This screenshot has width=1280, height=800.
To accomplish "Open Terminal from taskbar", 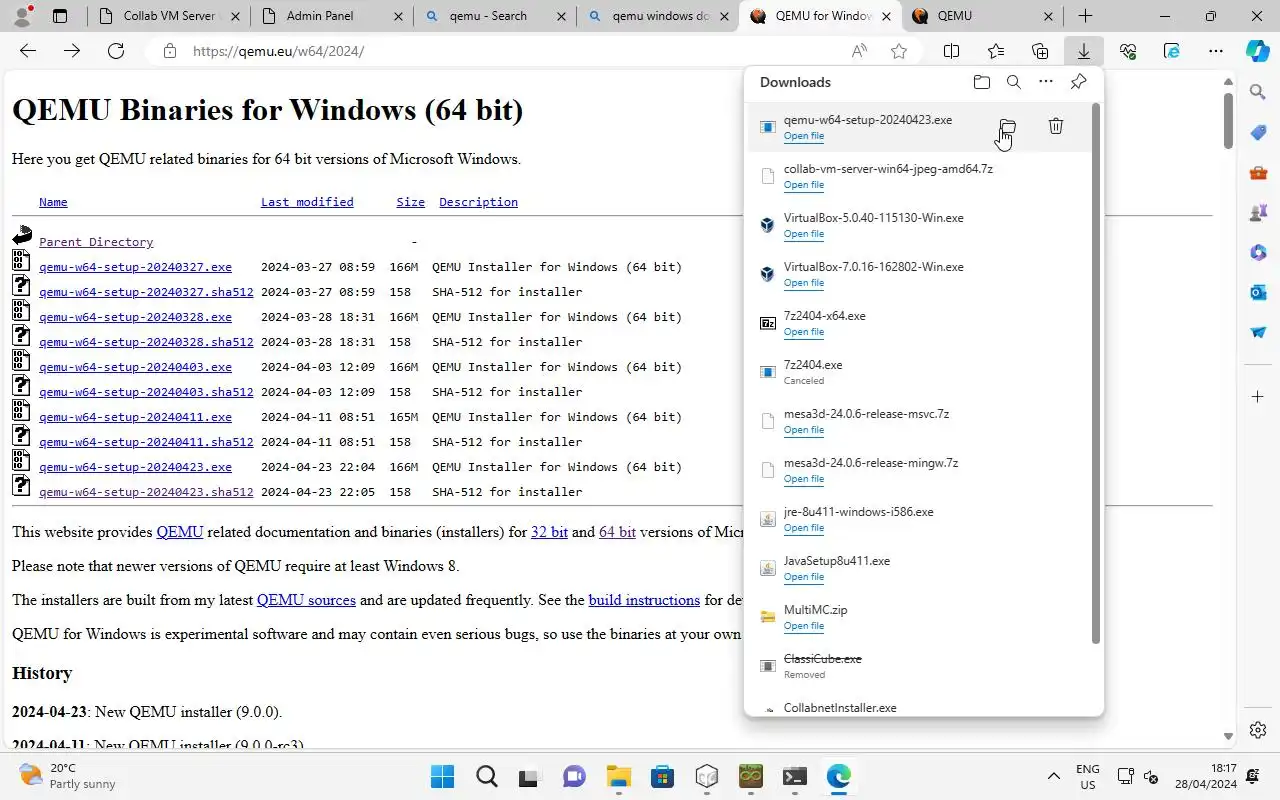I will click(x=794, y=776).
